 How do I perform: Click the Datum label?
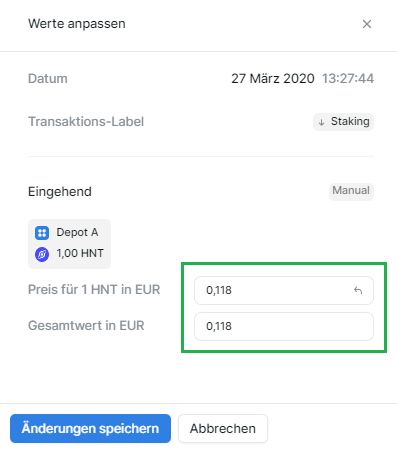click(48, 79)
